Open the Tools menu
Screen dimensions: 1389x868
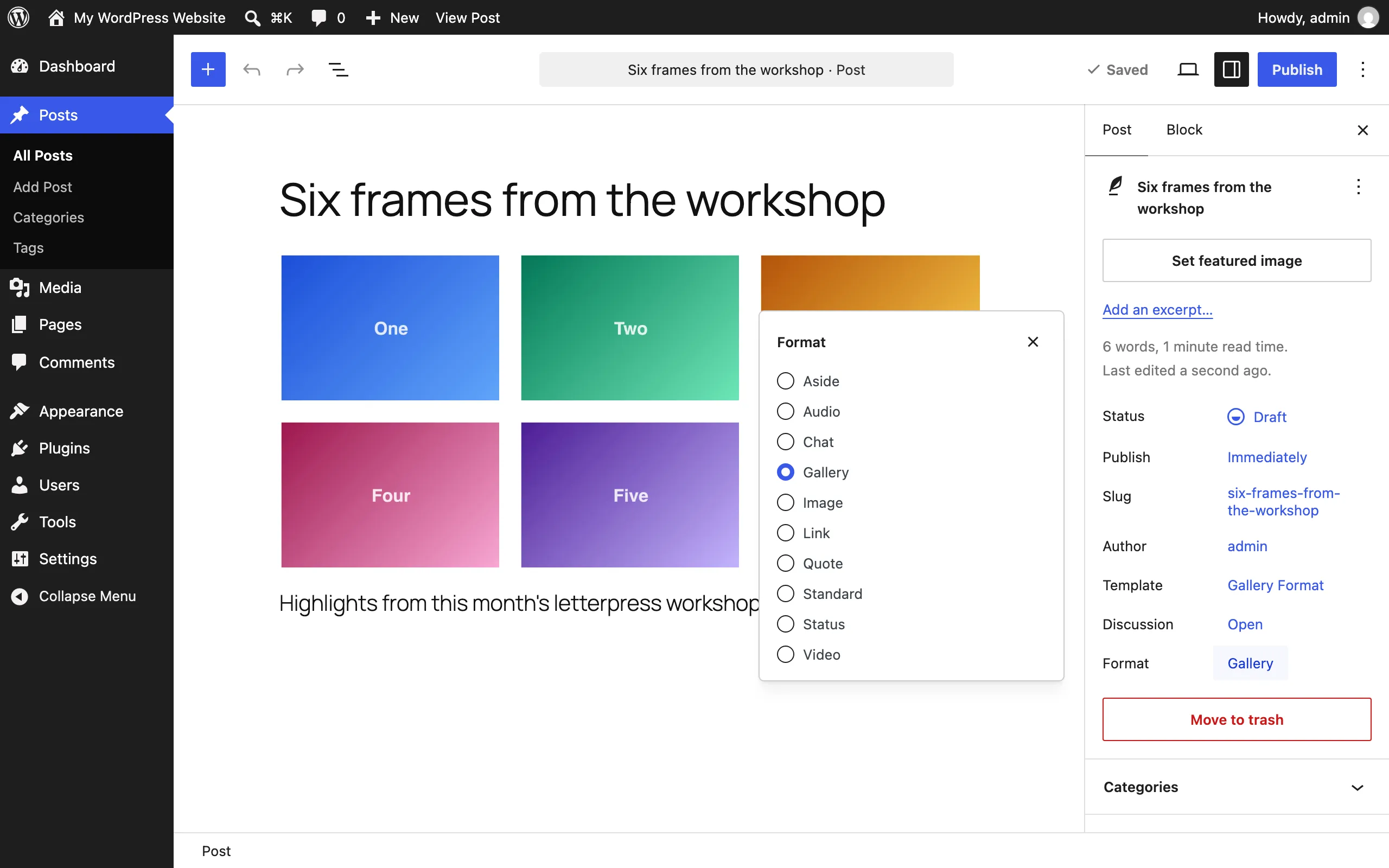point(87,522)
